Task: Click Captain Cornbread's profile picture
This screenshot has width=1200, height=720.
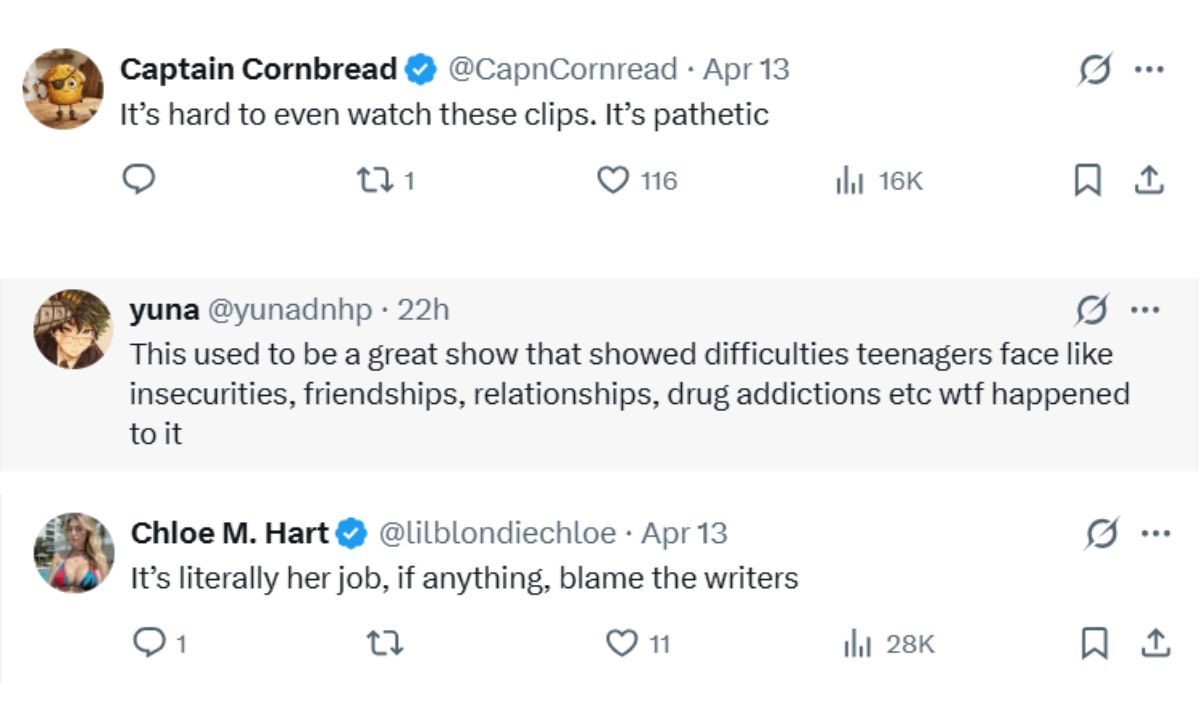Action: [x=63, y=88]
